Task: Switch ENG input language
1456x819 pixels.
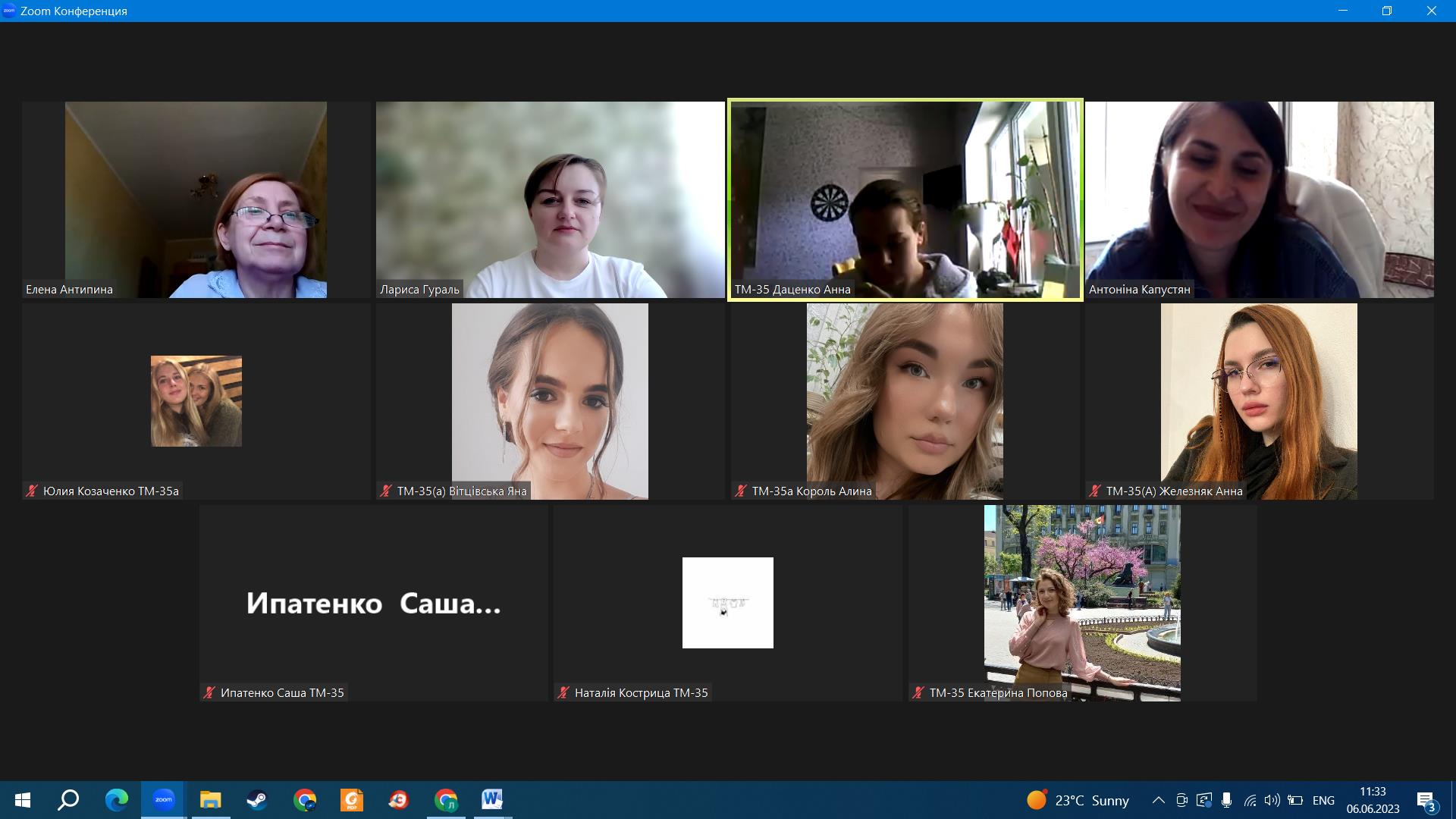Action: click(1323, 800)
